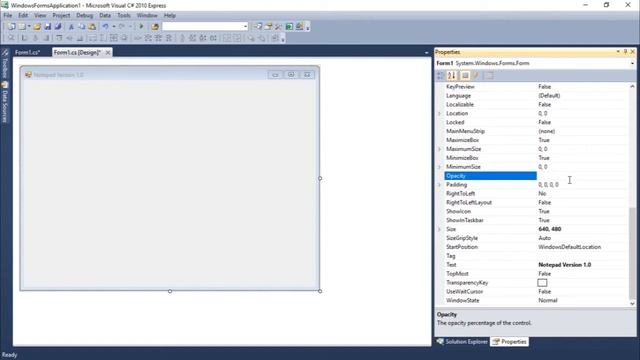Screen dimensions: 640x360
Task: Close the Form1.cs [Design]* tab
Action: click(108, 52)
